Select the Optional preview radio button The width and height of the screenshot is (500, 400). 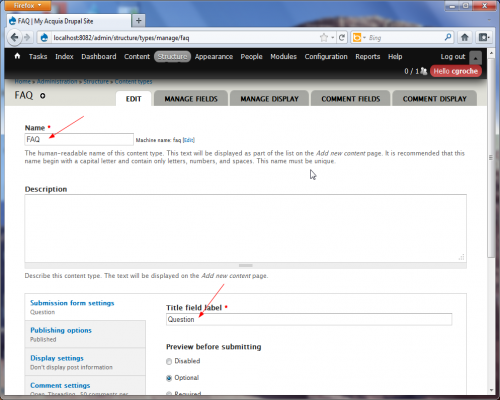(x=169, y=378)
